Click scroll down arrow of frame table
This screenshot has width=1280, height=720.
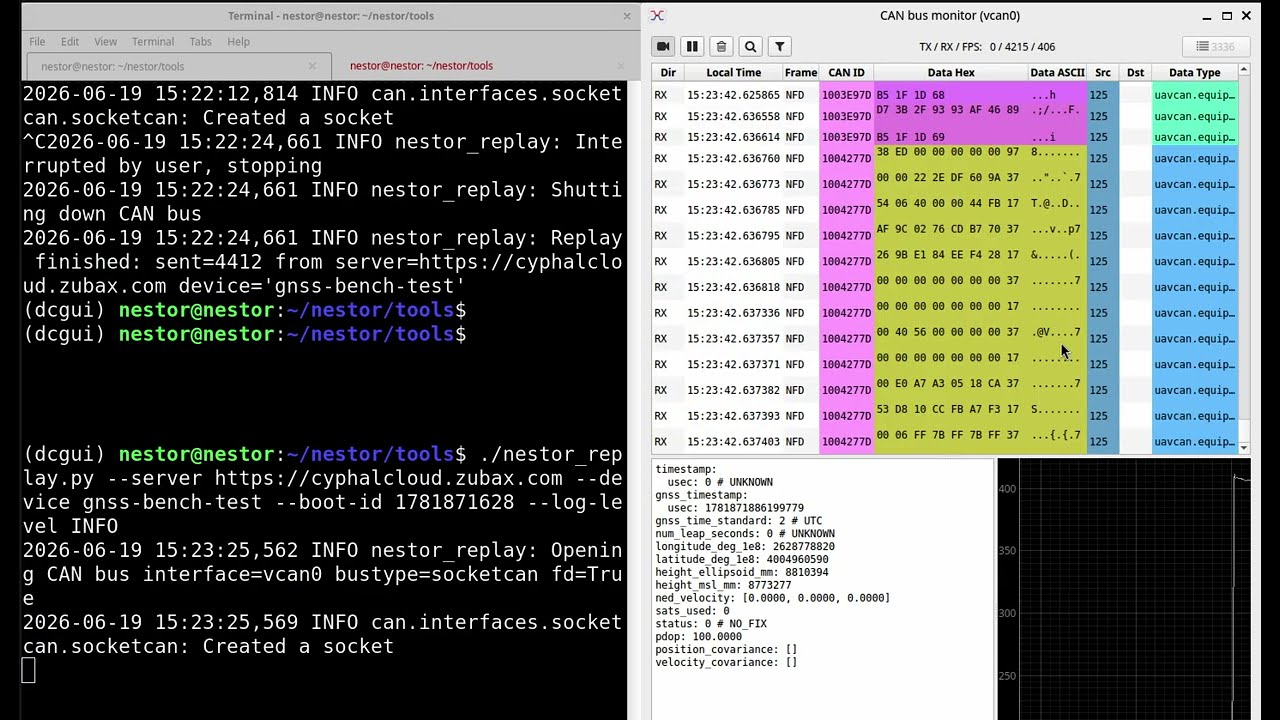[1244, 448]
